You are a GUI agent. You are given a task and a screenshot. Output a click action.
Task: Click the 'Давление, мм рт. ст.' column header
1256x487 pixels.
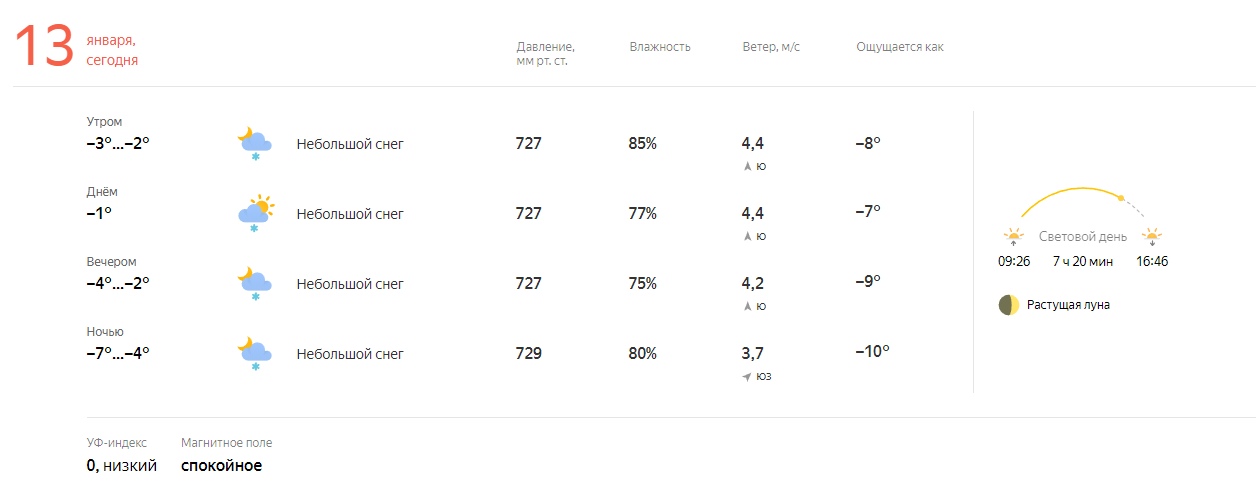[545, 54]
